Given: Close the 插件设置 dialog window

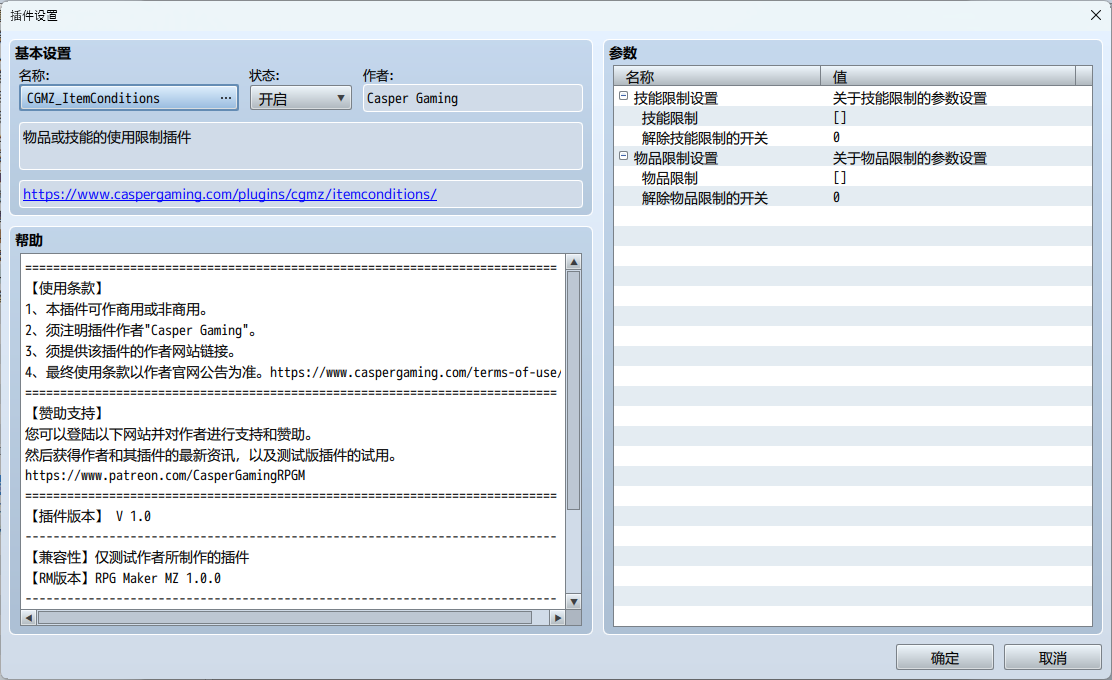Looking at the screenshot, I should pos(1095,15).
